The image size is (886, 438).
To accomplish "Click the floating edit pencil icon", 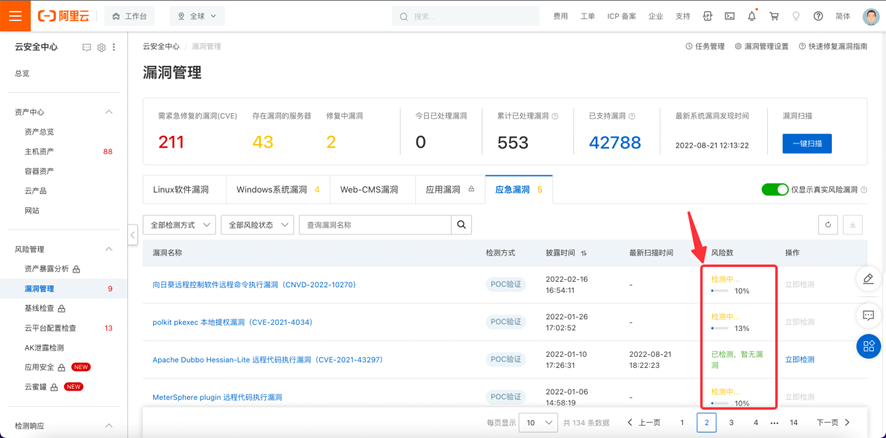I will tap(868, 278).
